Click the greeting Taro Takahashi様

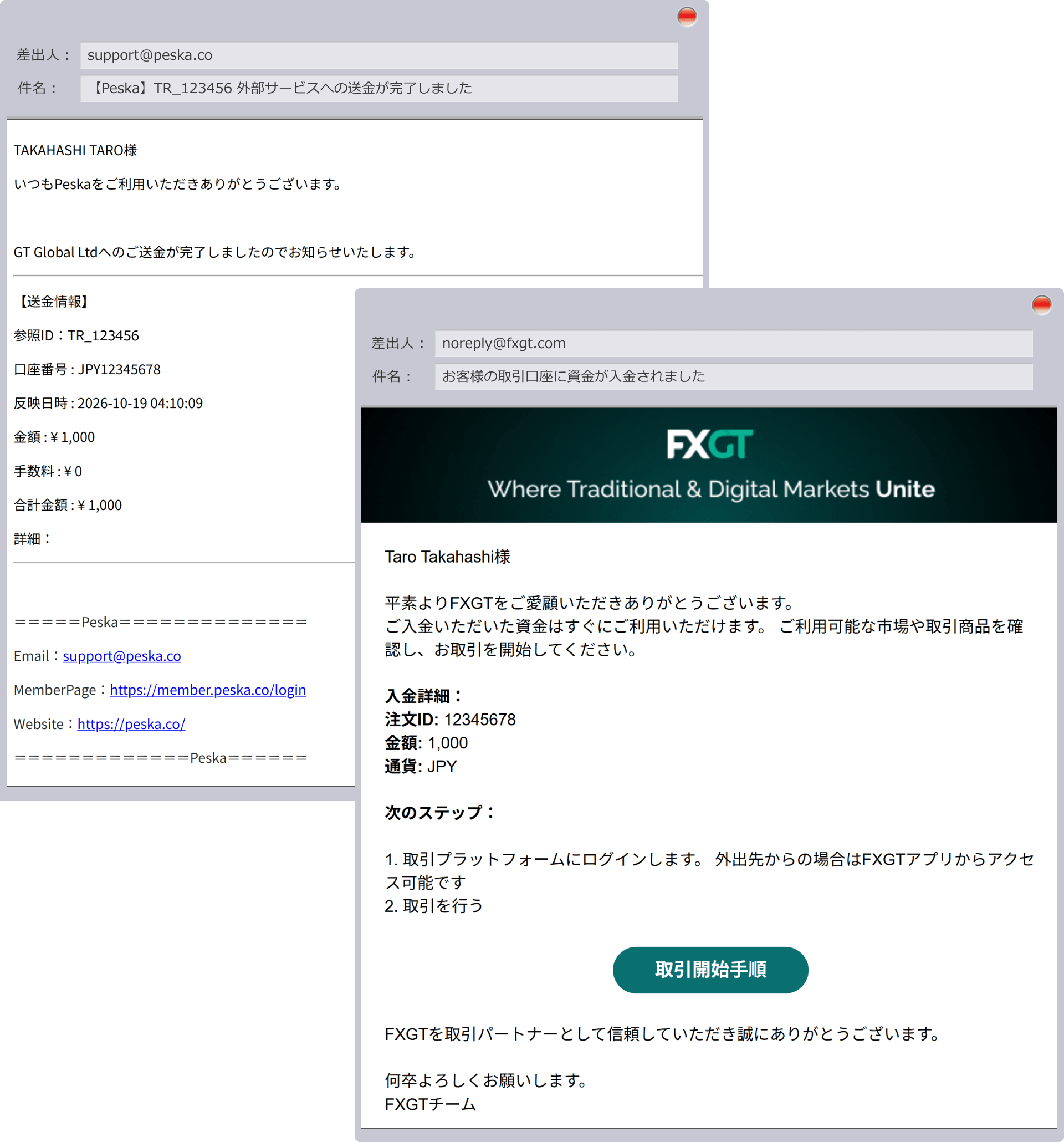(447, 557)
